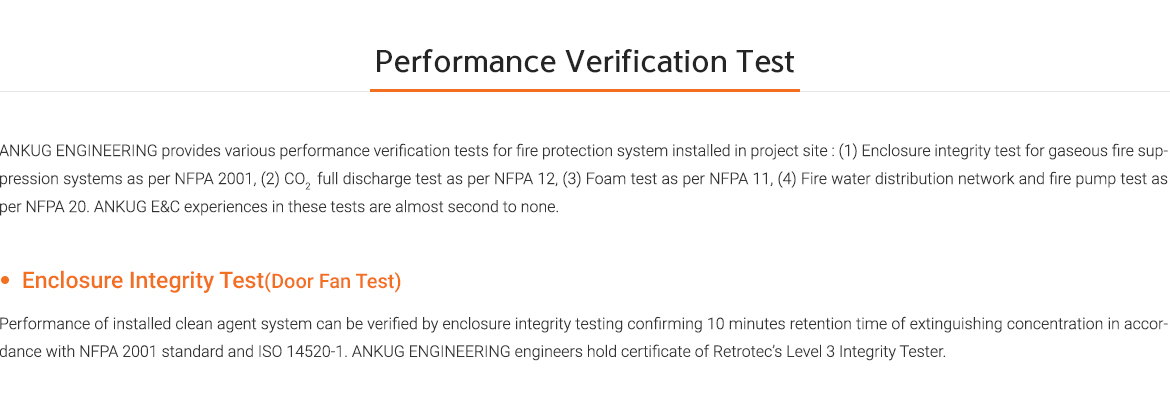Click the orange underline below the title
Image resolution: width=1170 pixels, height=395 pixels.
tap(584, 90)
